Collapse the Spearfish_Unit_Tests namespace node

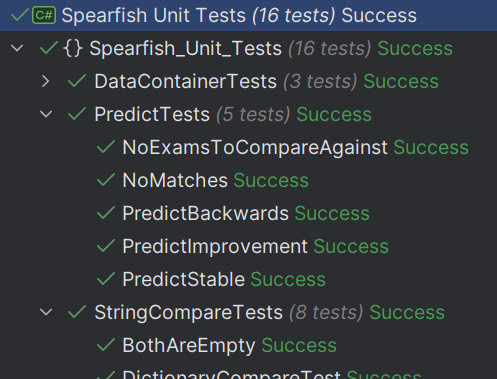point(17,48)
